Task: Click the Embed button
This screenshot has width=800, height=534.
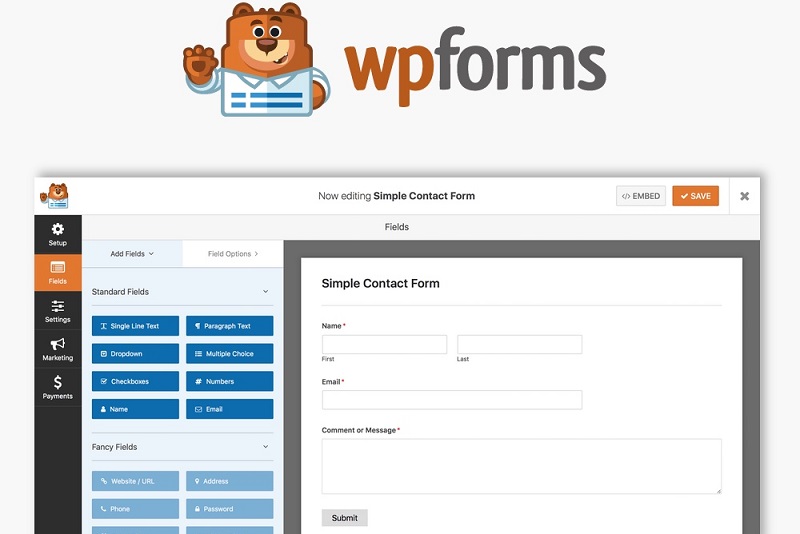Action: click(641, 196)
